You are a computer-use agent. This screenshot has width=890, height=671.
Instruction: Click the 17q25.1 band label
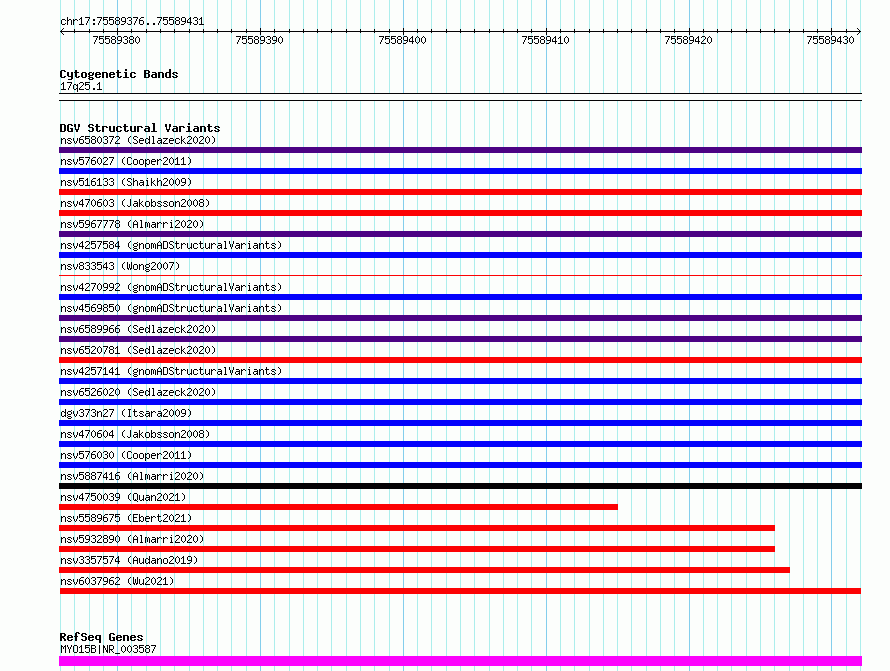pos(81,86)
